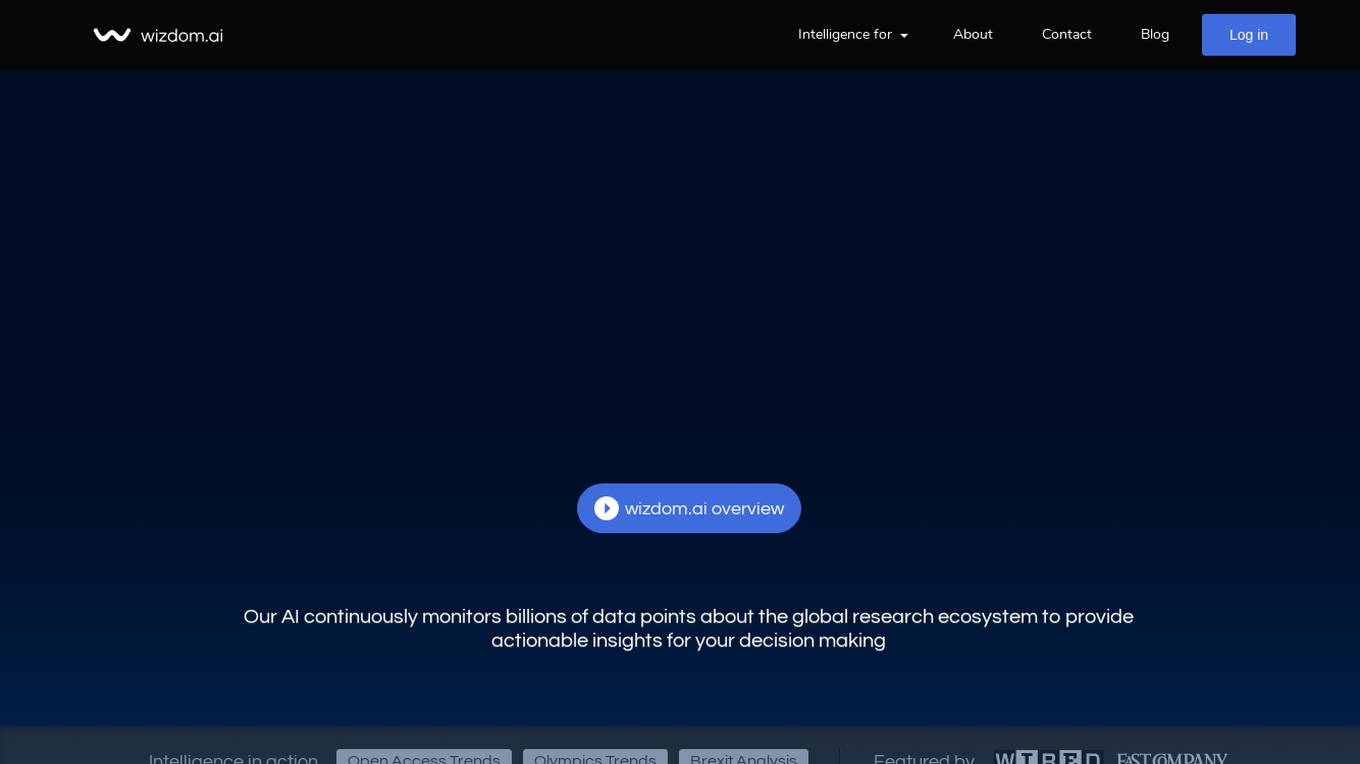Click the wizdom.ai wave logo icon
The image size is (1360, 764).
tap(112, 35)
